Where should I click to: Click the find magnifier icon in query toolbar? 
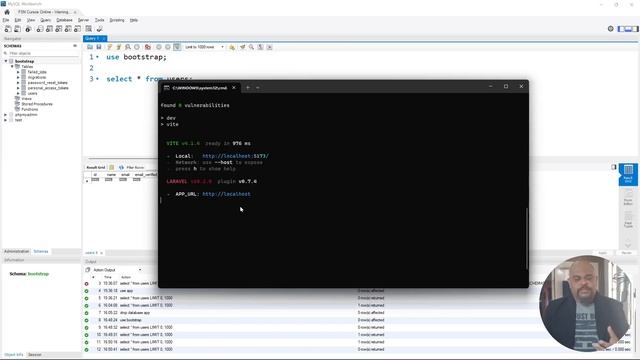(251, 47)
